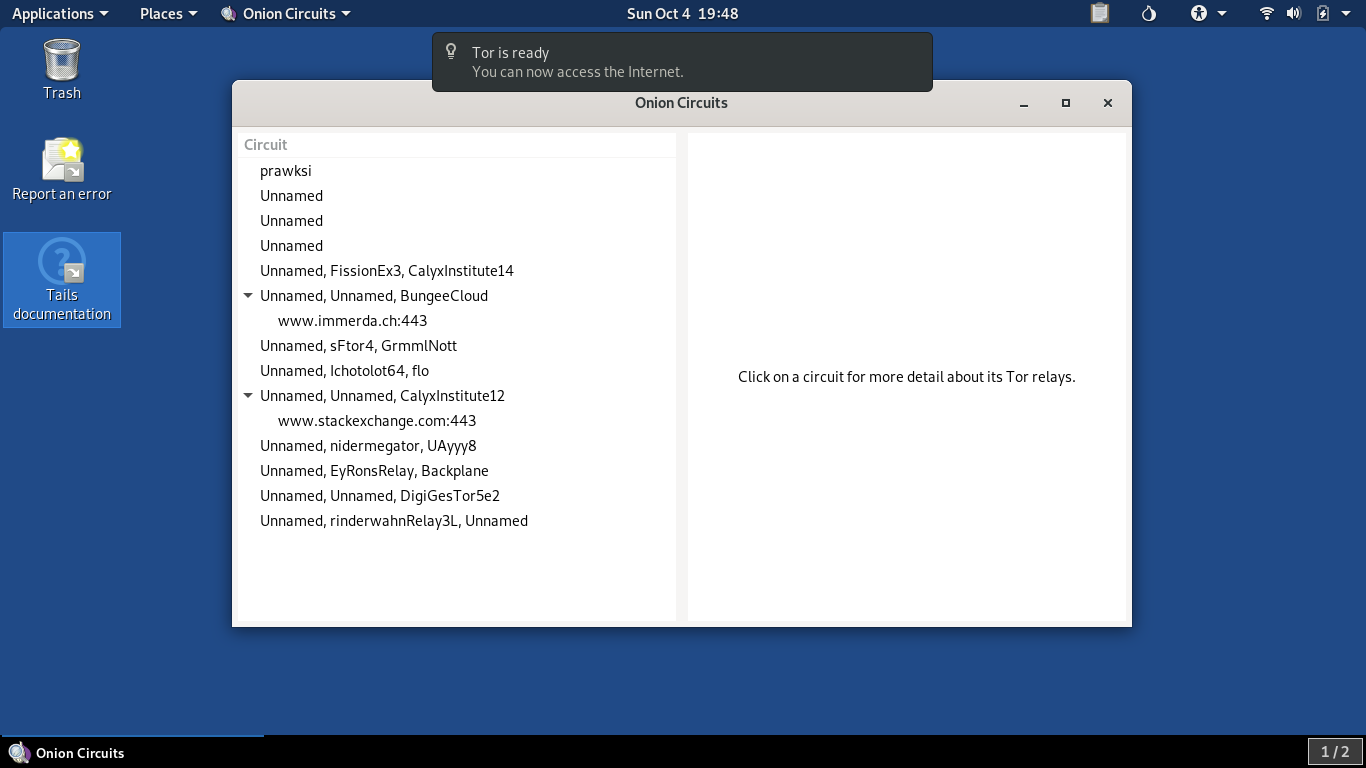Open the Trash desktop icon

(62, 68)
